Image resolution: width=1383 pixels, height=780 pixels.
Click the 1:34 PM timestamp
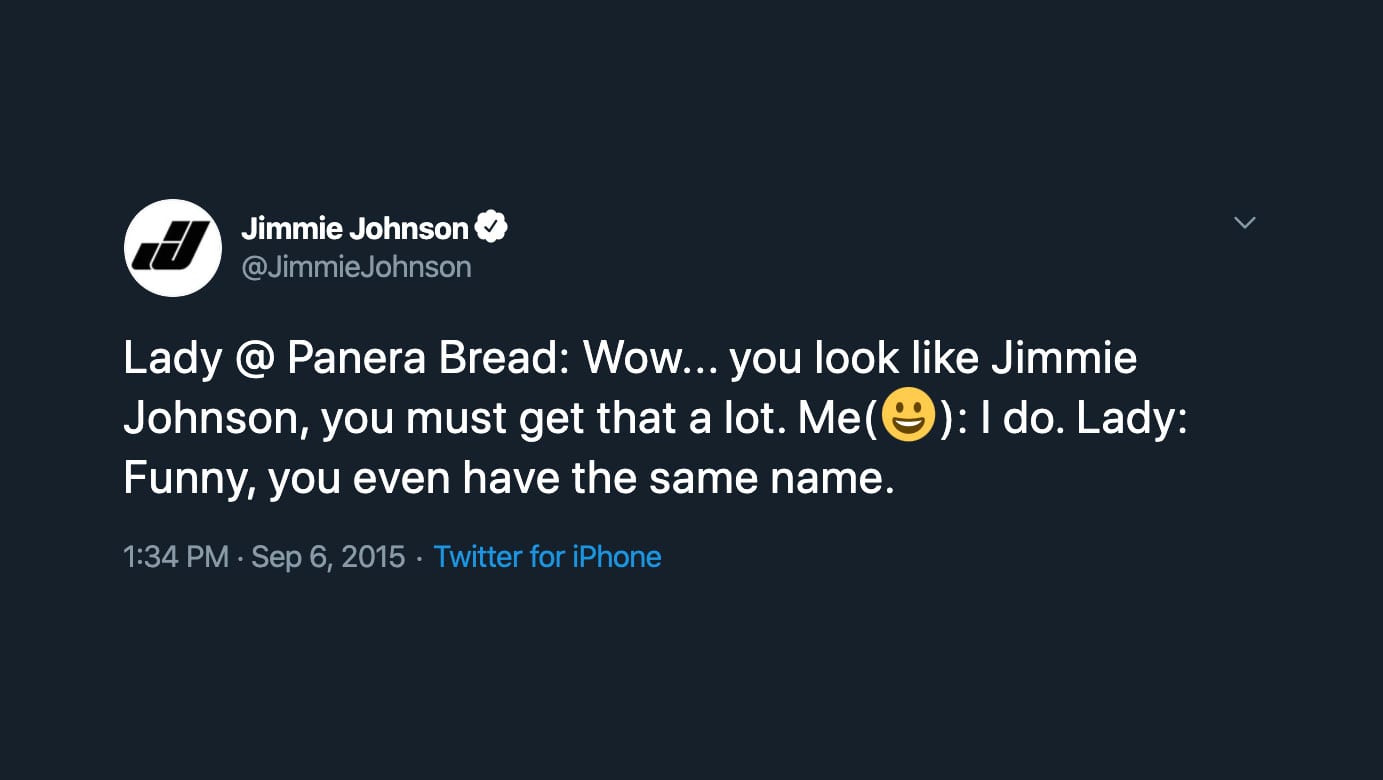pos(176,556)
